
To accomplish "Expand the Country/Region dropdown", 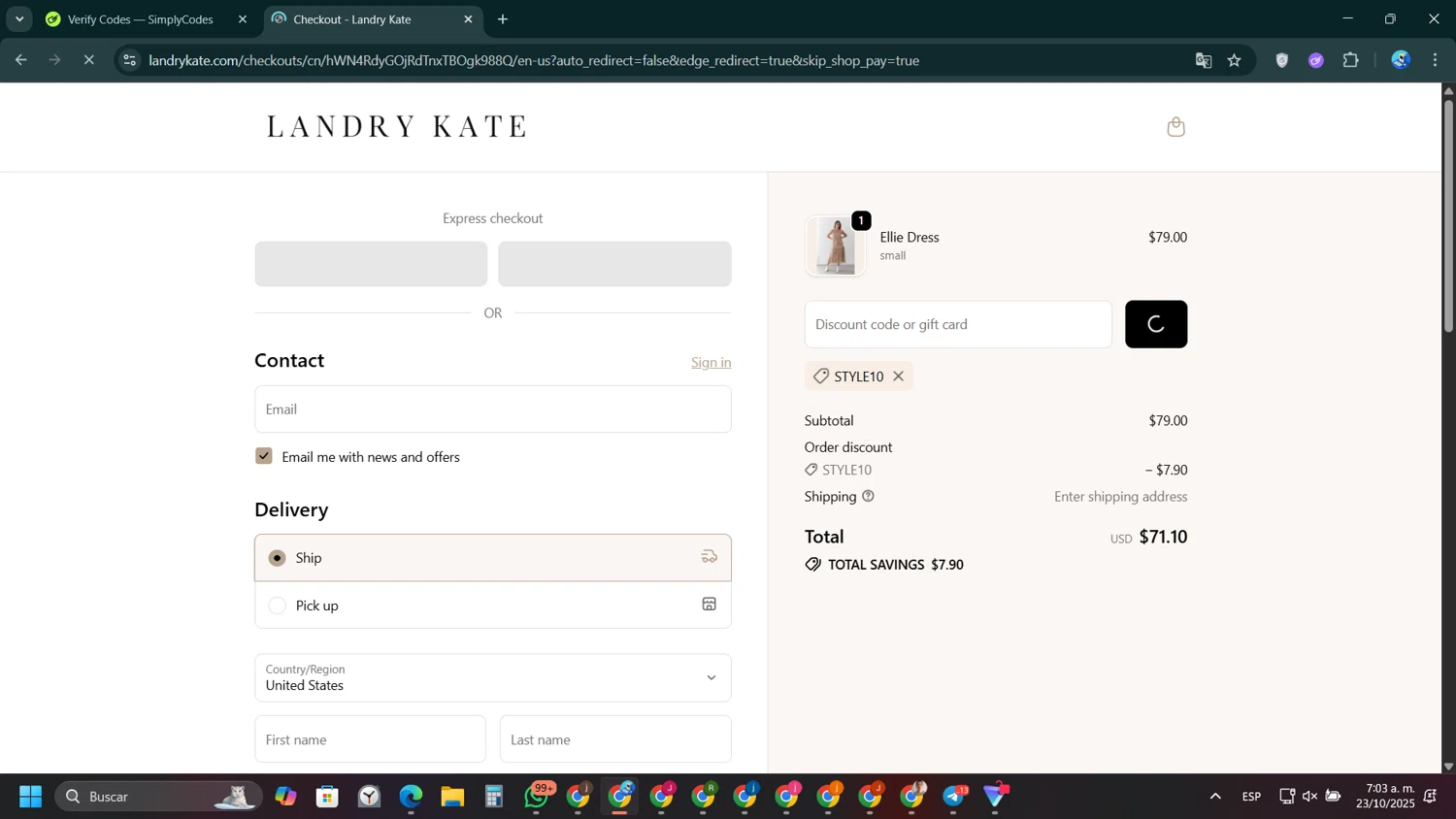I will point(493,677).
